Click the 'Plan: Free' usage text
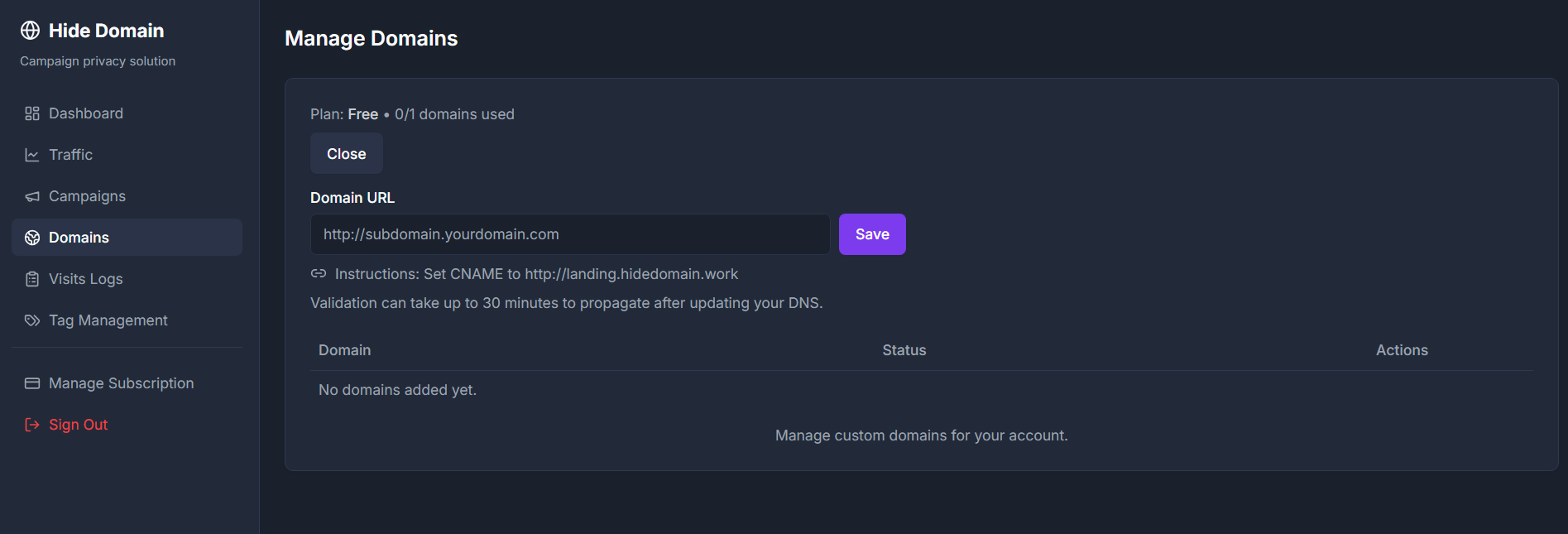Screen dimensions: 1568x534 point(412,114)
